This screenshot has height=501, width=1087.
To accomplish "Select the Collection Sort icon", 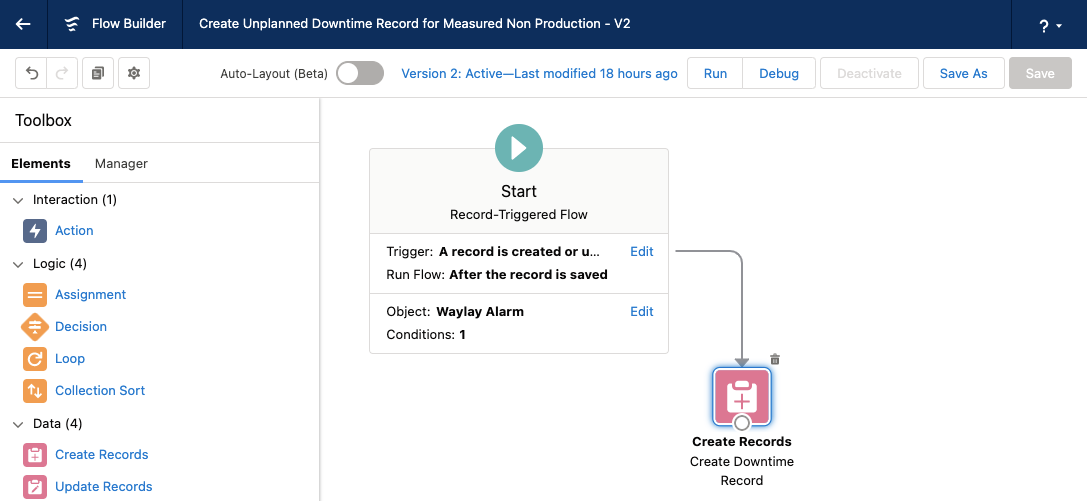I will click(35, 391).
